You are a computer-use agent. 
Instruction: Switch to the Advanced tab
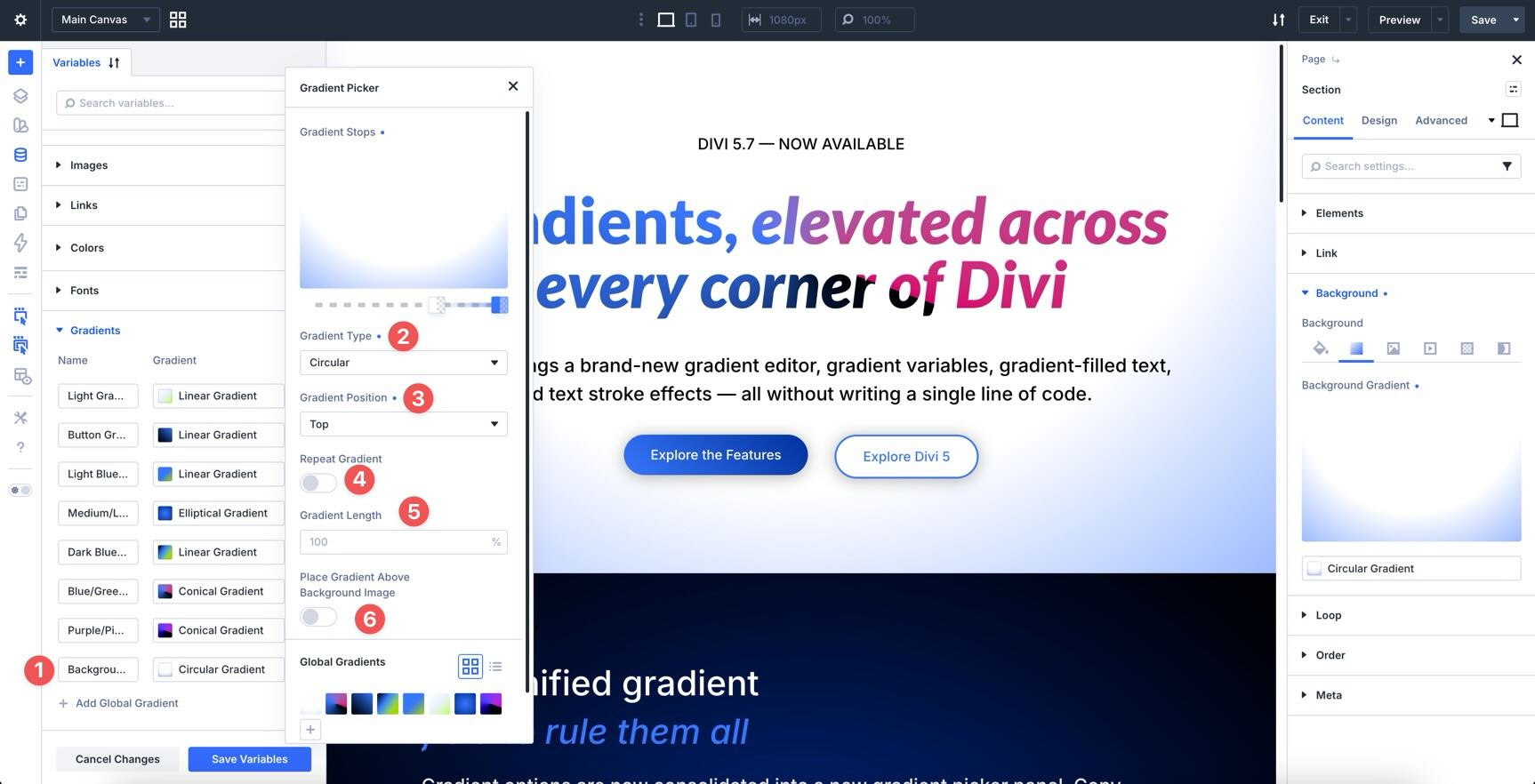pyautogui.click(x=1441, y=121)
